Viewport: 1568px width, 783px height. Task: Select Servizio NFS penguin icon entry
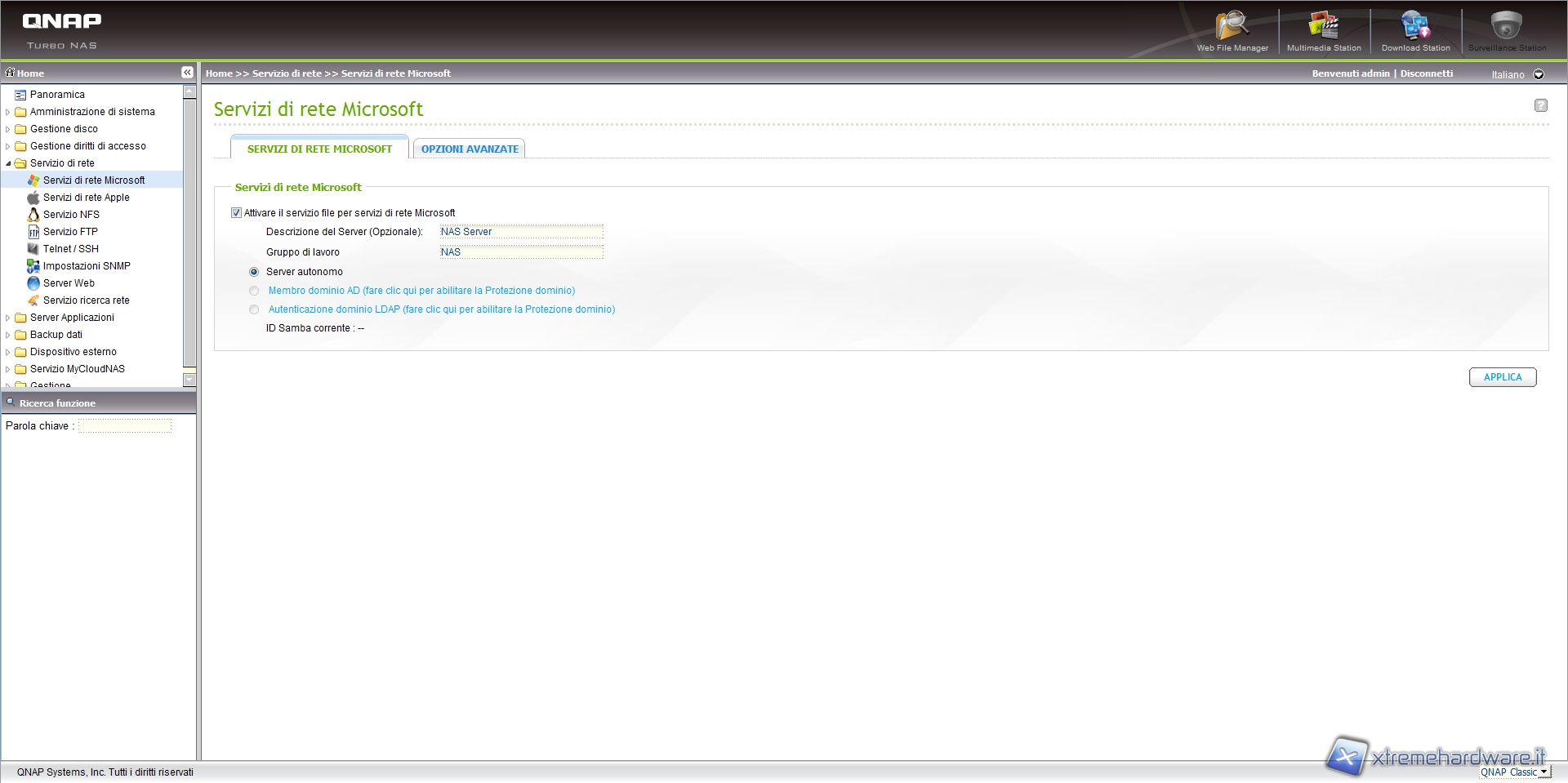click(x=33, y=215)
